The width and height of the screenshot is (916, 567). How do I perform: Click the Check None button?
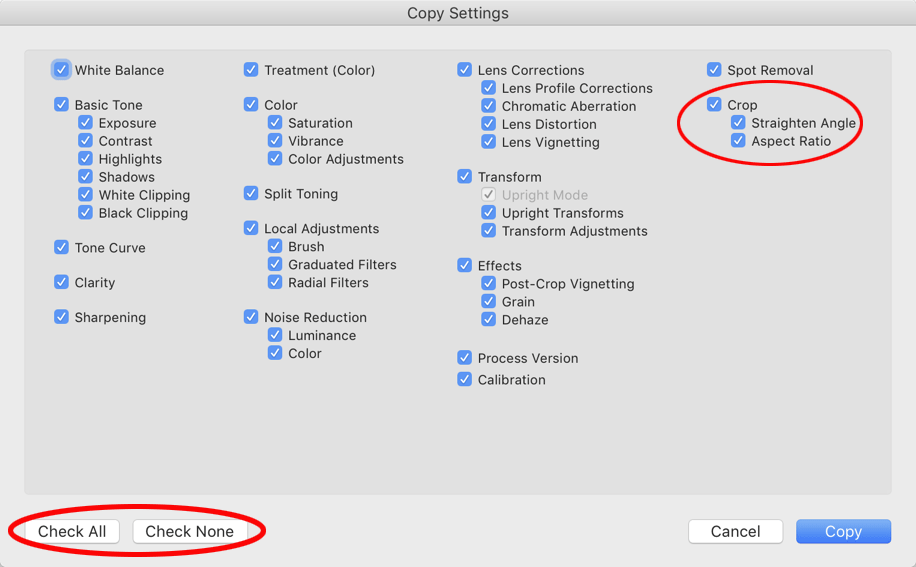pyautogui.click(x=189, y=531)
